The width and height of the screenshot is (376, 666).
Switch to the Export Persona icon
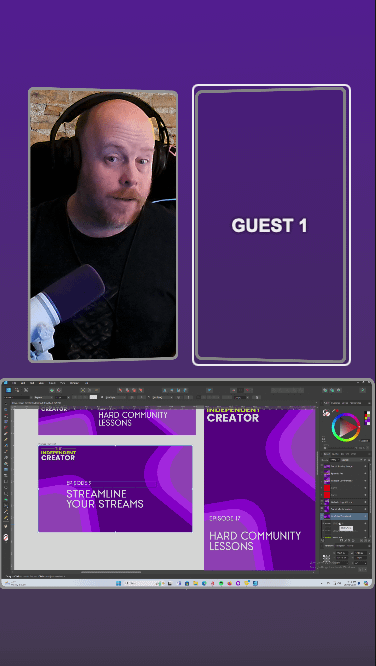coord(26,390)
